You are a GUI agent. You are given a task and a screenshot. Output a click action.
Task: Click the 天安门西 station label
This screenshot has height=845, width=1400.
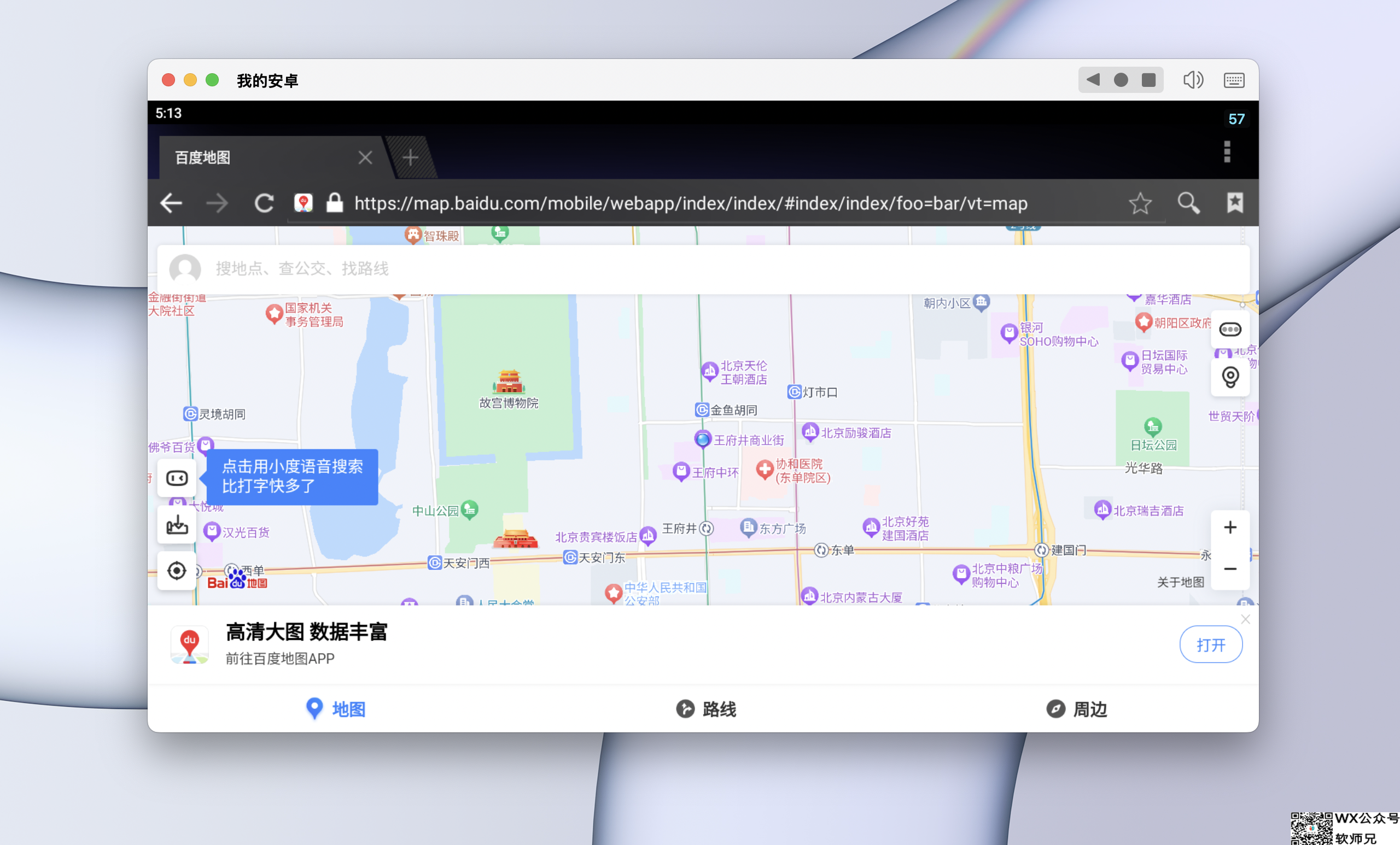point(466,563)
